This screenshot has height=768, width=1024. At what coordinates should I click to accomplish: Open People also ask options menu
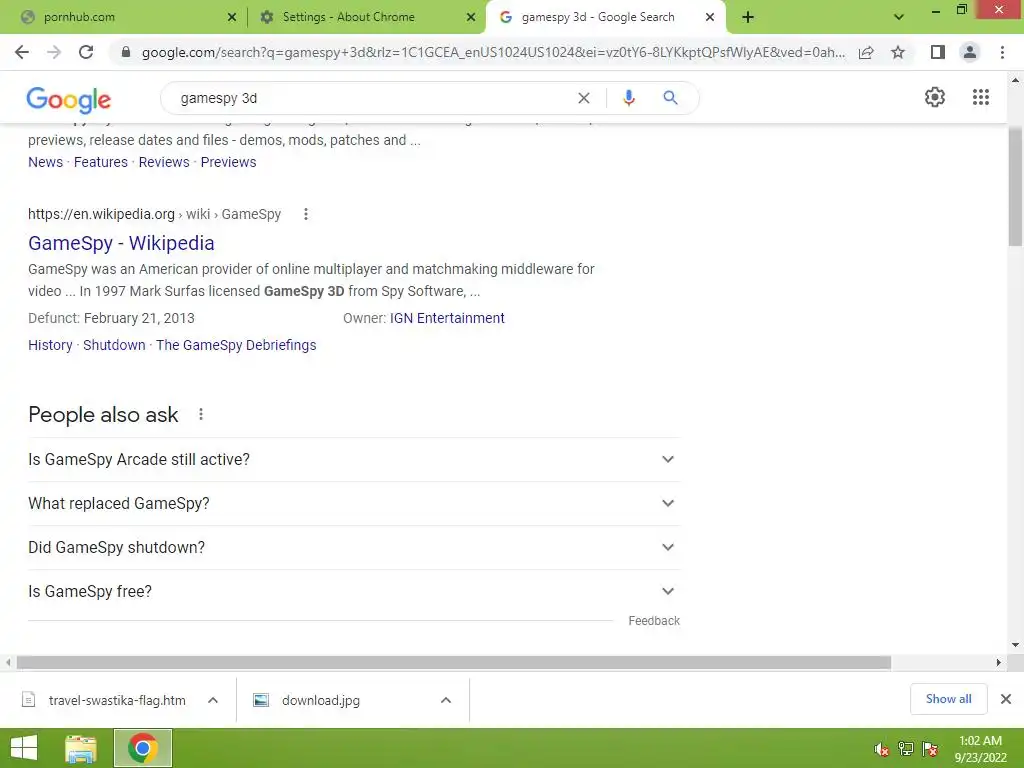[x=201, y=414]
